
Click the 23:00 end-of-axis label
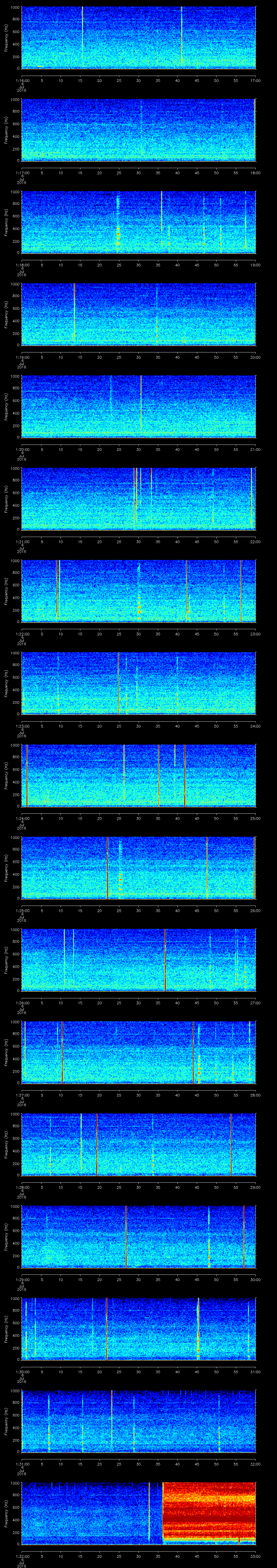[x=256, y=634]
